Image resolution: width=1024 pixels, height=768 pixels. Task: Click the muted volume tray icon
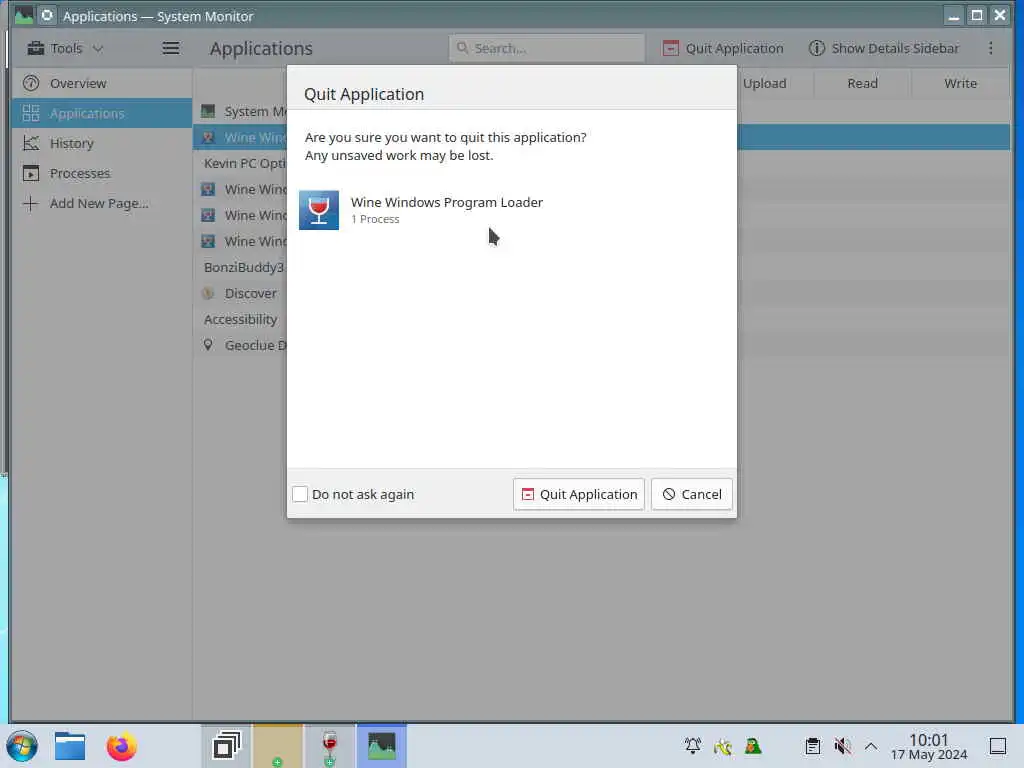point(842,746)
